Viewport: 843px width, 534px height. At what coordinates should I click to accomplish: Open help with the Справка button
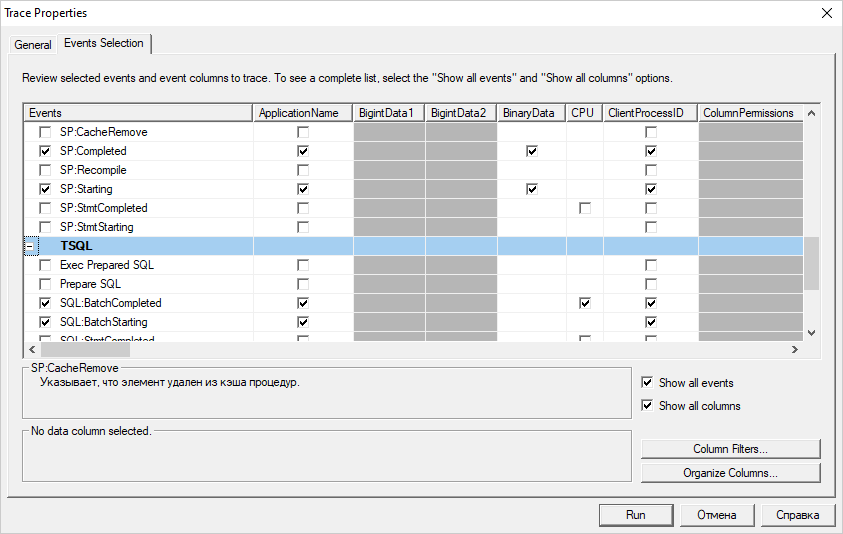(x=797, y=515)
